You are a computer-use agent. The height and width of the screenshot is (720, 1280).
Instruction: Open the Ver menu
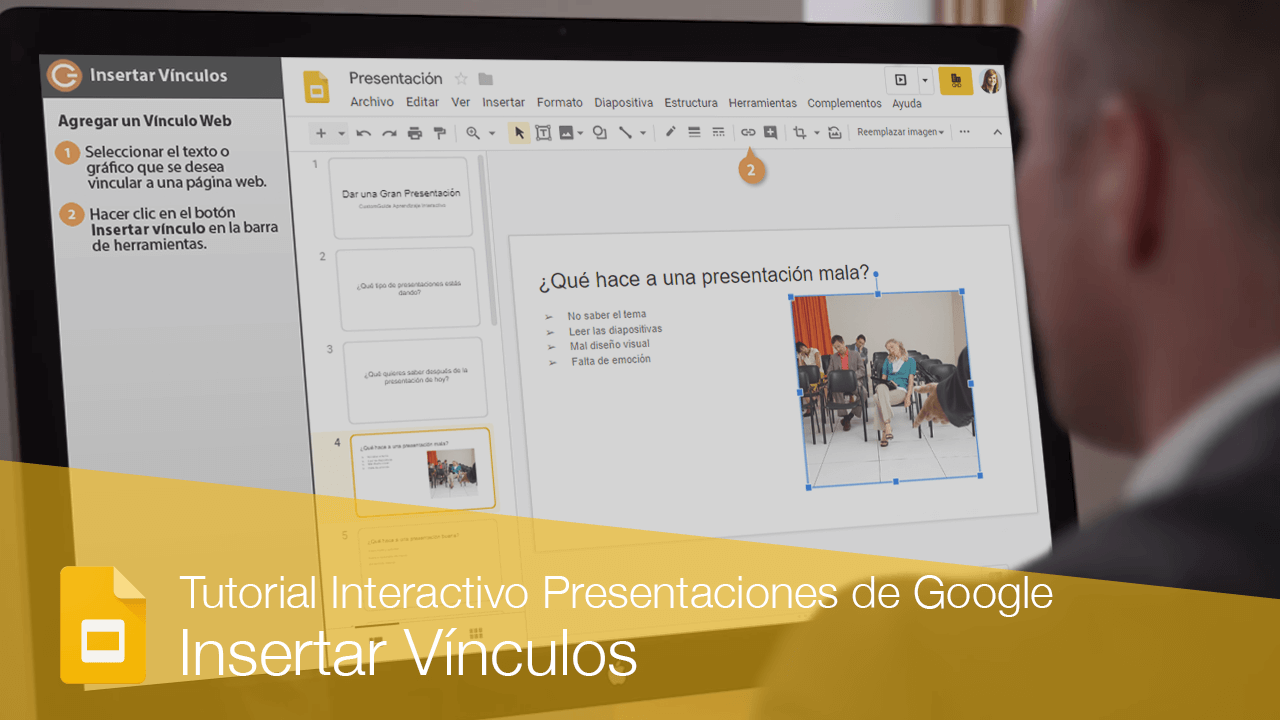(460, 102)
